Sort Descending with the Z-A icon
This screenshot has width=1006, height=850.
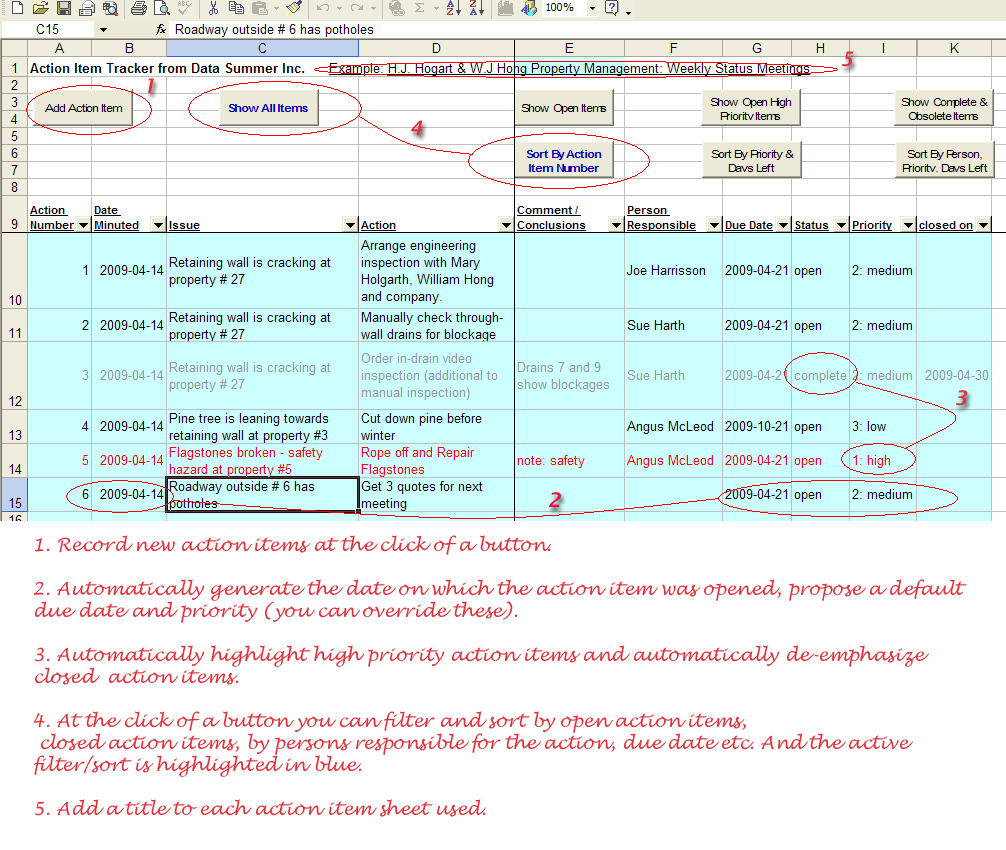[x=477, y=8]
